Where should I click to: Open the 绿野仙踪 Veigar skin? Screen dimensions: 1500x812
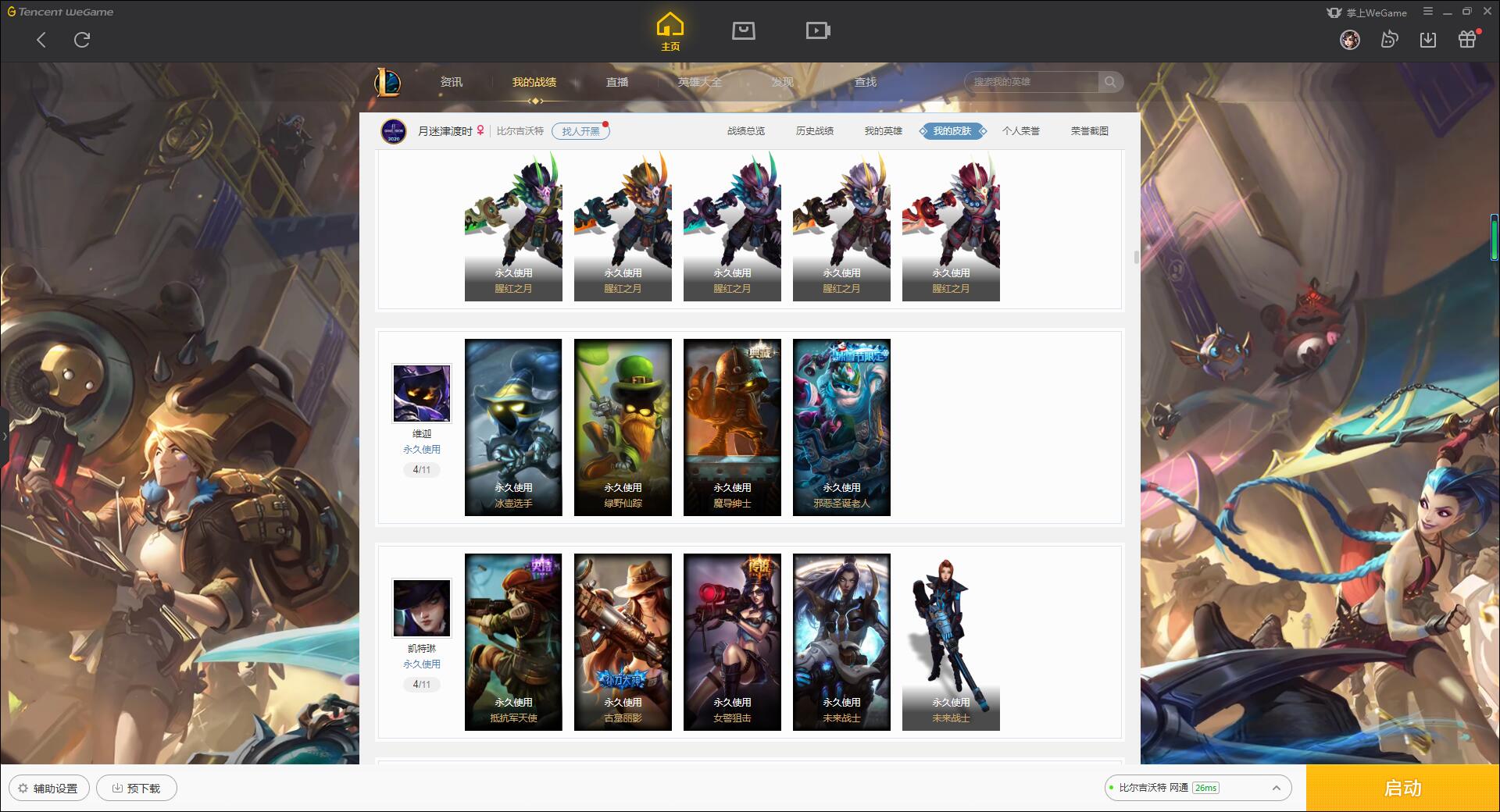pos(623,427)
